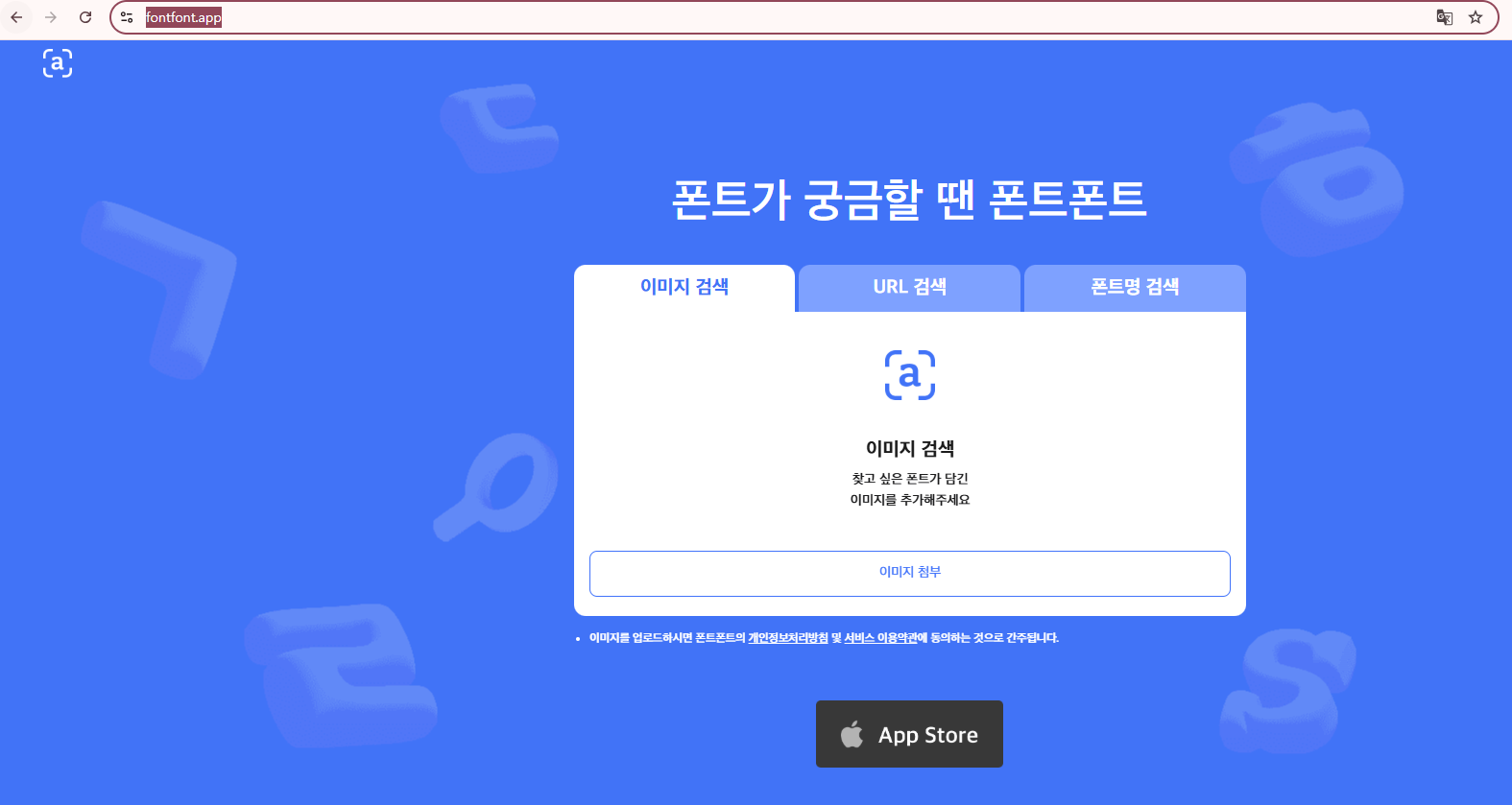Click the FontFont logo in top-left corner
The width and height of the screenshot is (1512, 805).
tap(58, 62)
